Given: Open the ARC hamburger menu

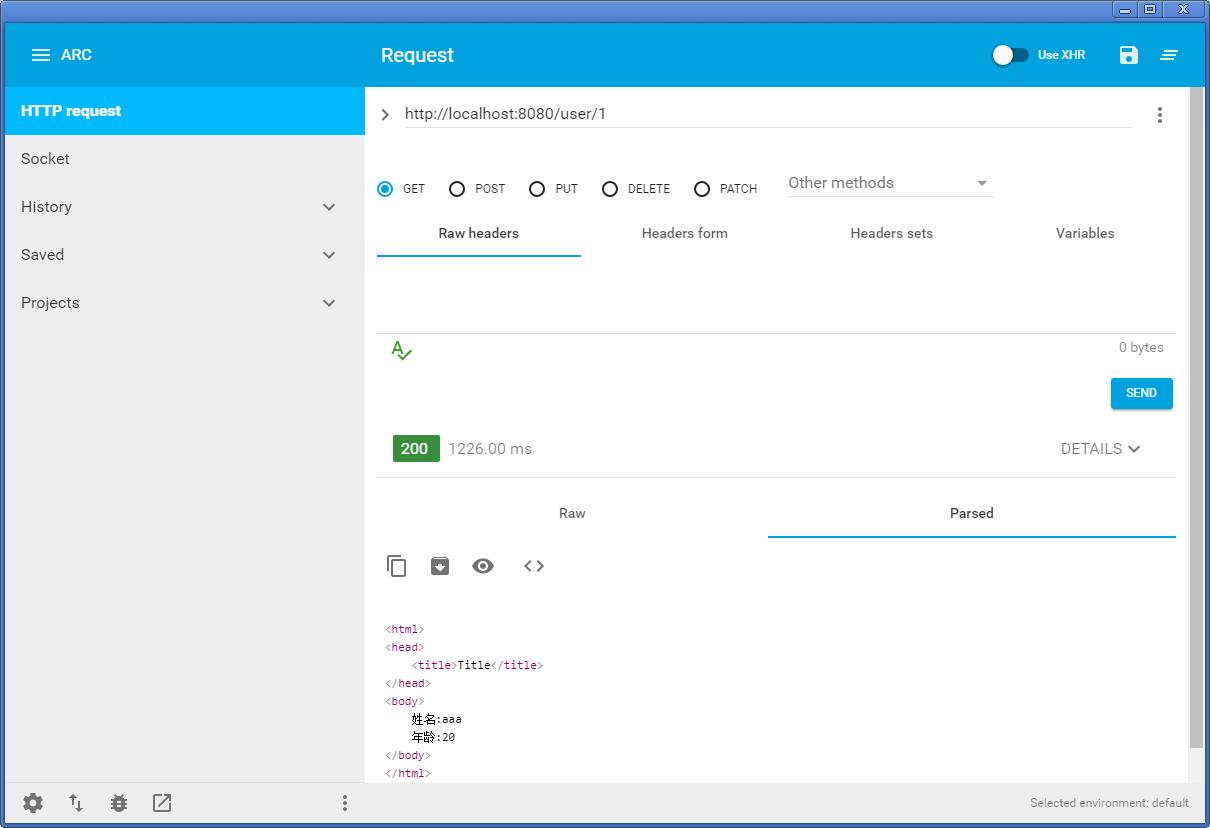Looking at the screenshot, I should [41, 55].
